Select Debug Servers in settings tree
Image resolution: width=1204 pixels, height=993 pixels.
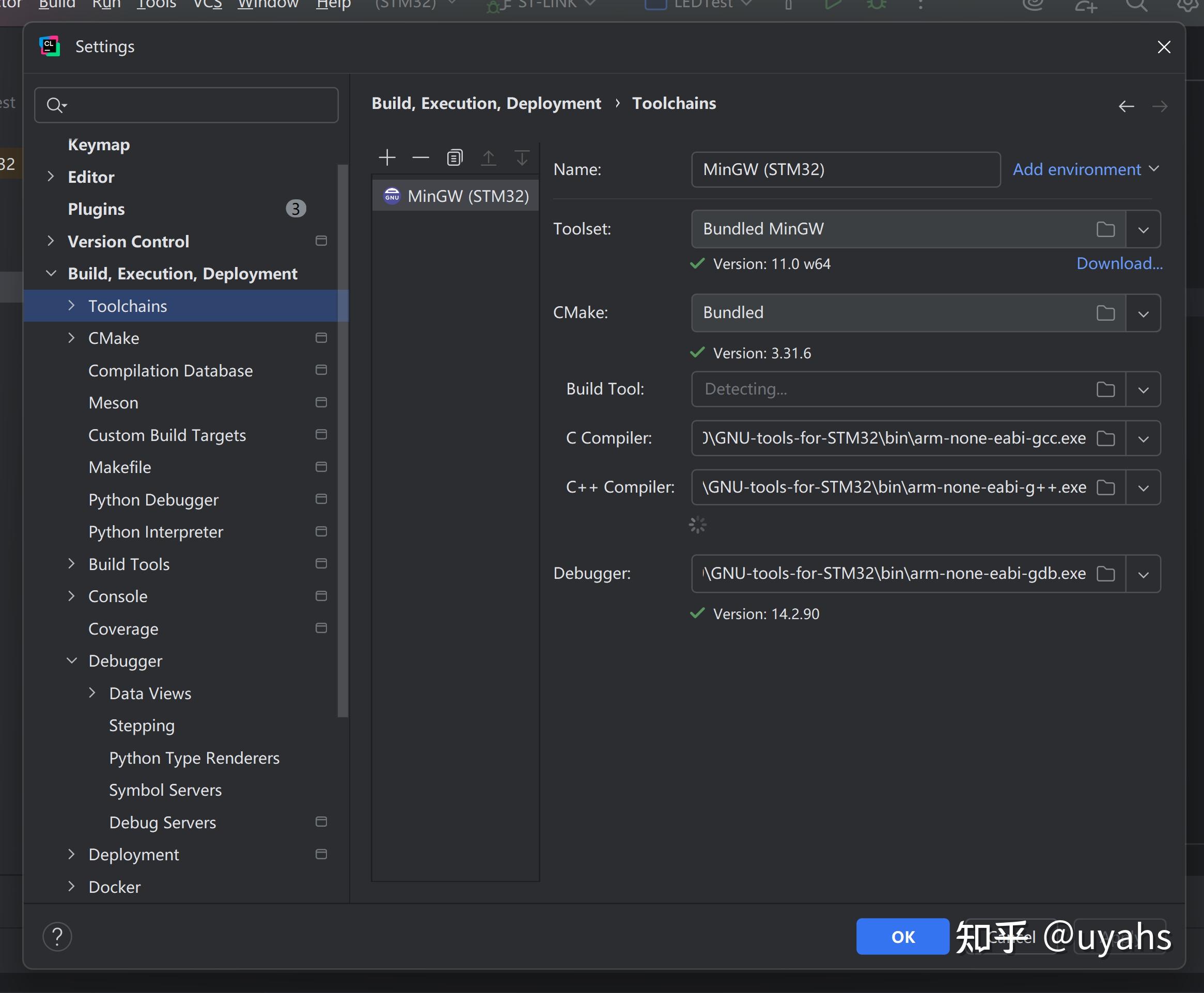click(x=163, y=822)
